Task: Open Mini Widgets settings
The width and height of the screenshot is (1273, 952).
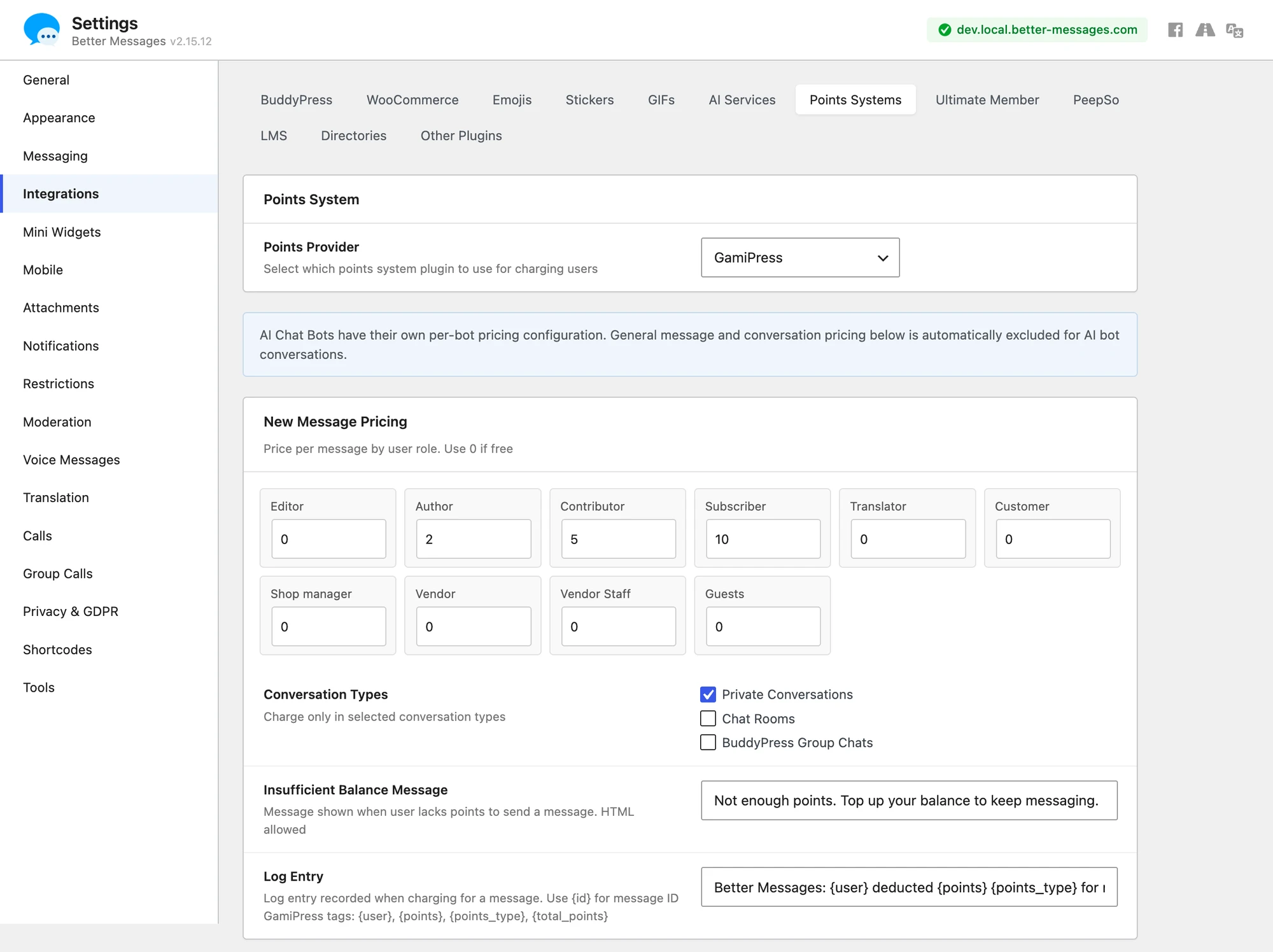Action: [109, 232]
